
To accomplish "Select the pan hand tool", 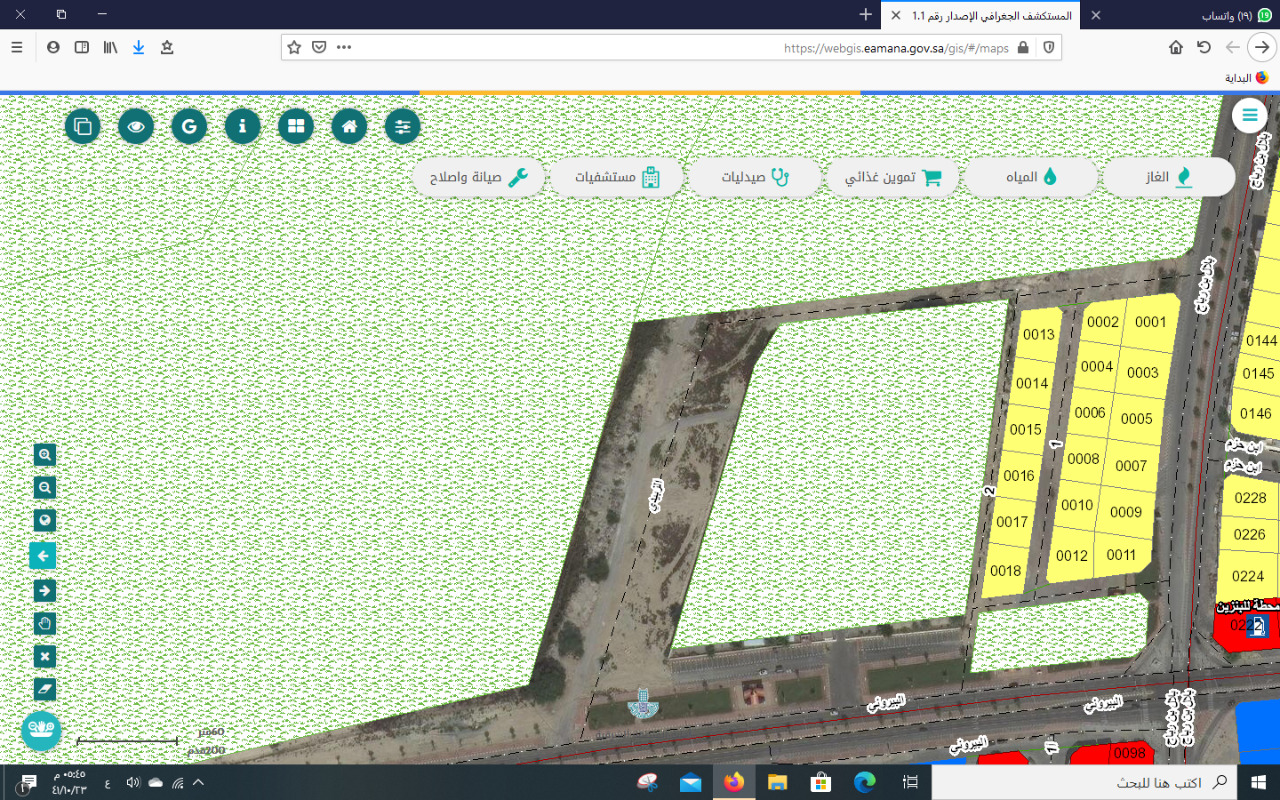I will 44,624.
